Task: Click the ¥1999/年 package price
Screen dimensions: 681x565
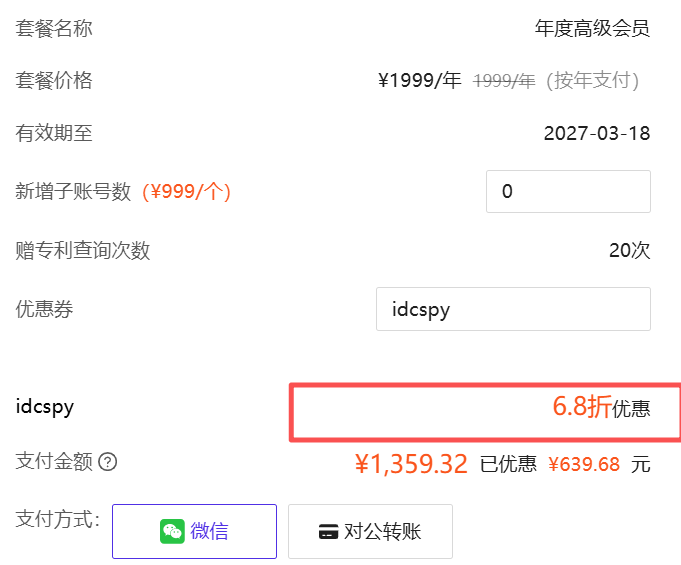Action: [x=420, y=81]
